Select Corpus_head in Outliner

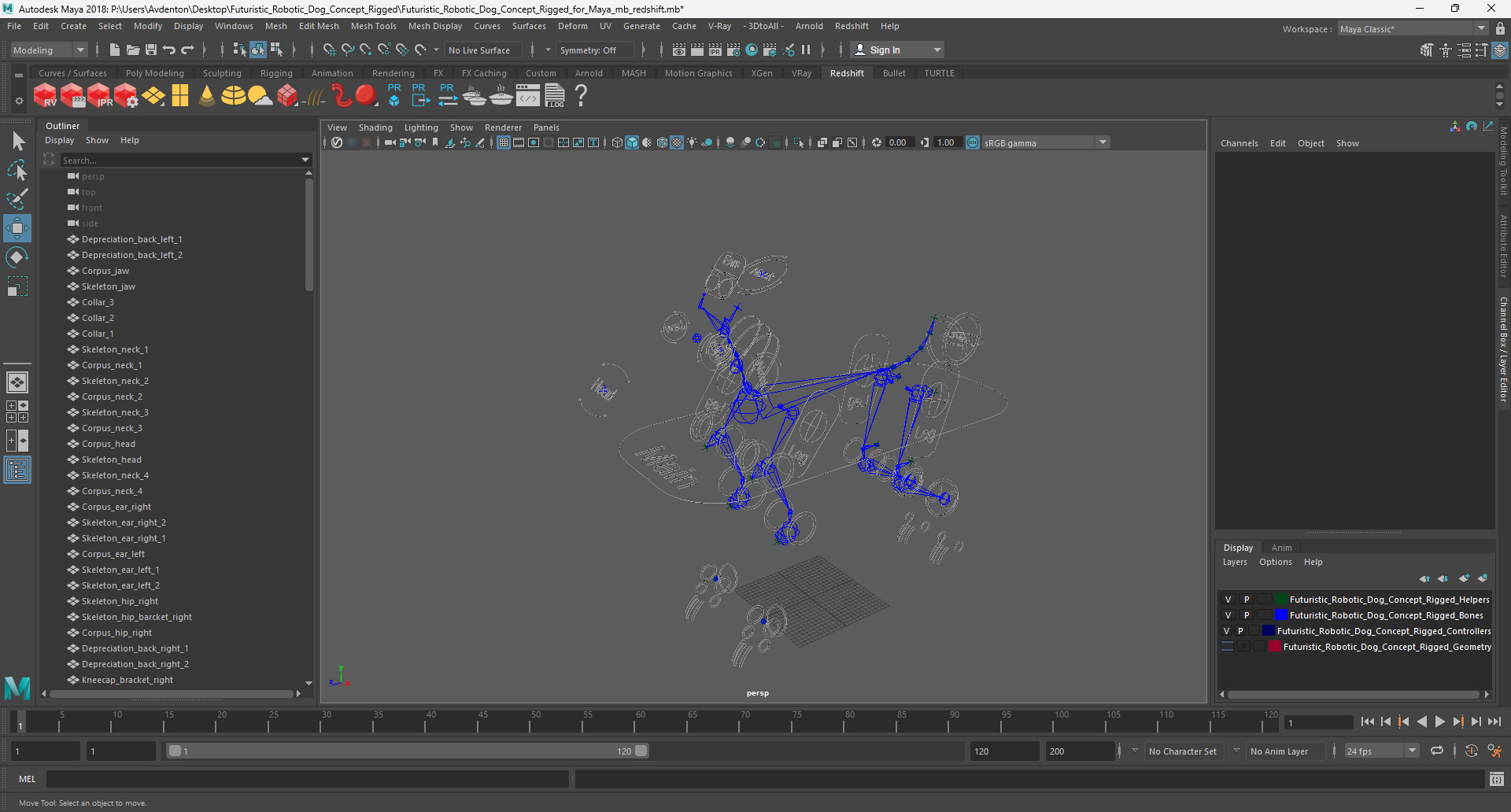click(x=108, y=444)
